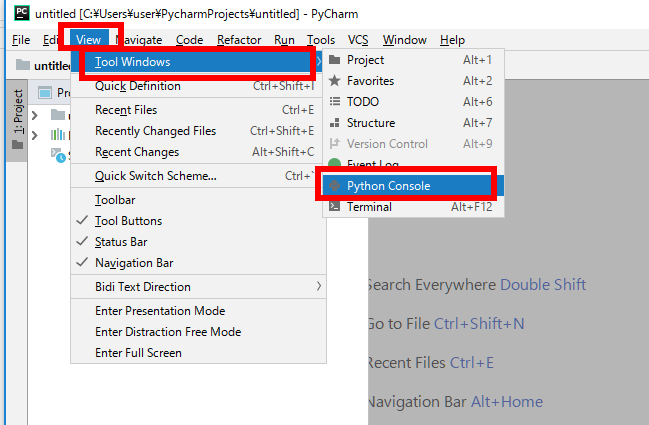Open Python Console tool window

coord(413,186)
